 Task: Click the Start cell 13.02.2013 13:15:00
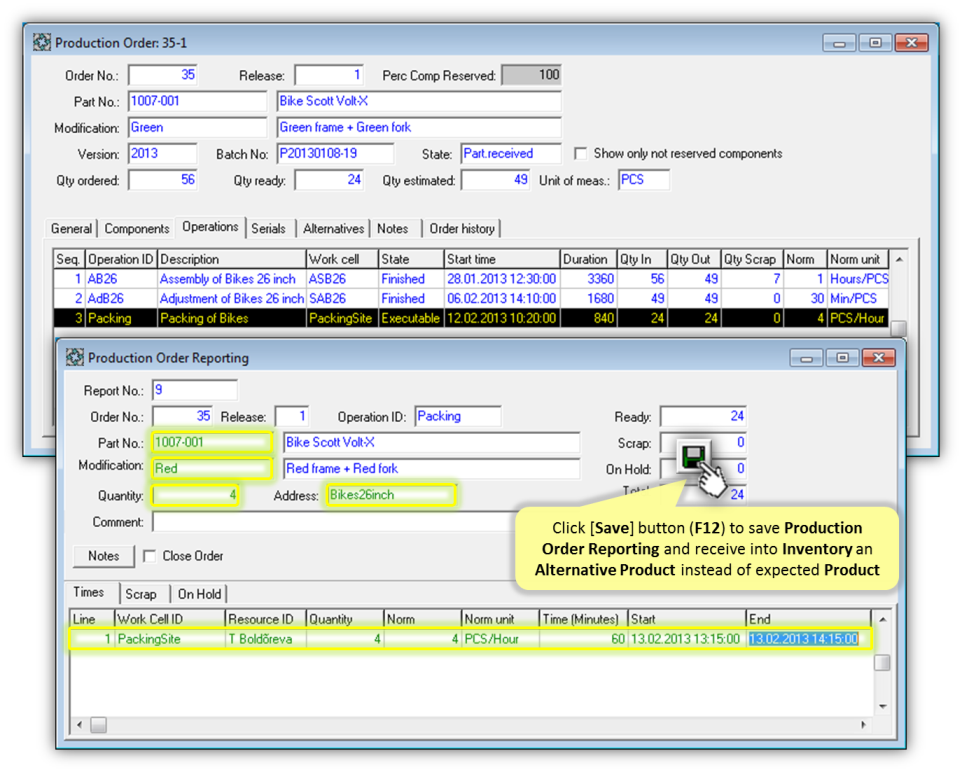coord(687,639)
